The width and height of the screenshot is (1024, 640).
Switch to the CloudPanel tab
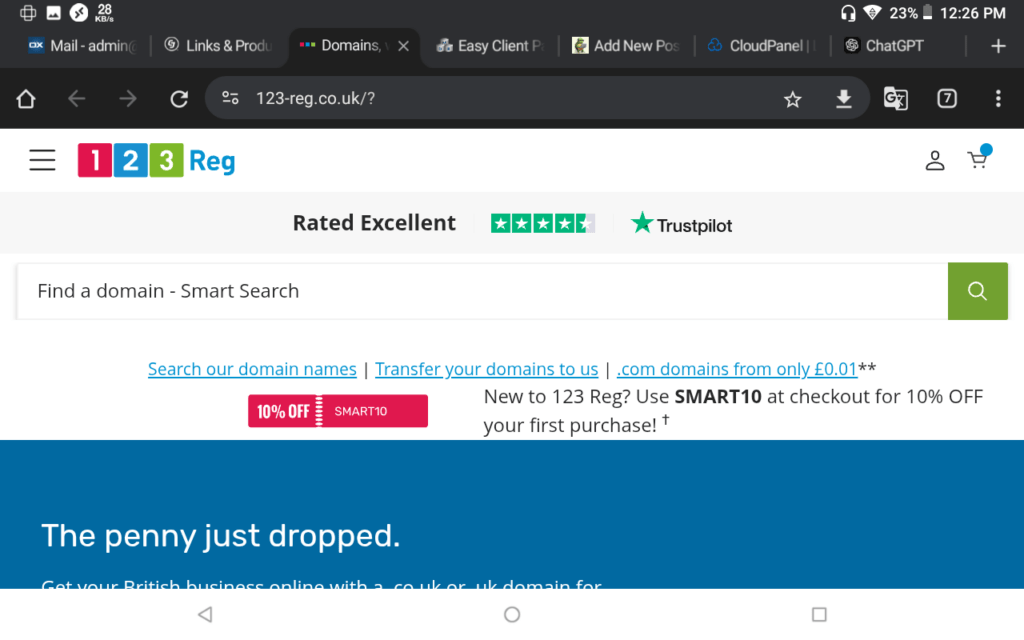pyautogui.click(x=761, y=46)
